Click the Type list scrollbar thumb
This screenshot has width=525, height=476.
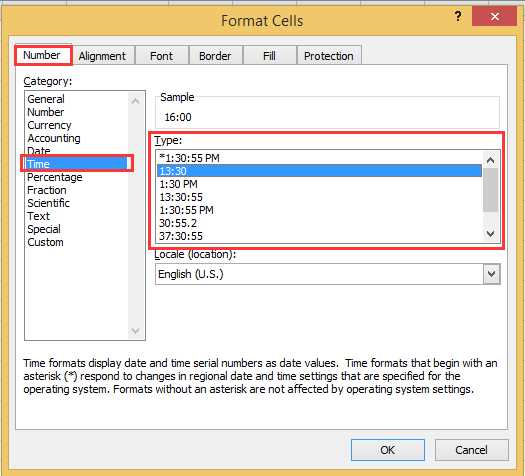coord(491,190)
